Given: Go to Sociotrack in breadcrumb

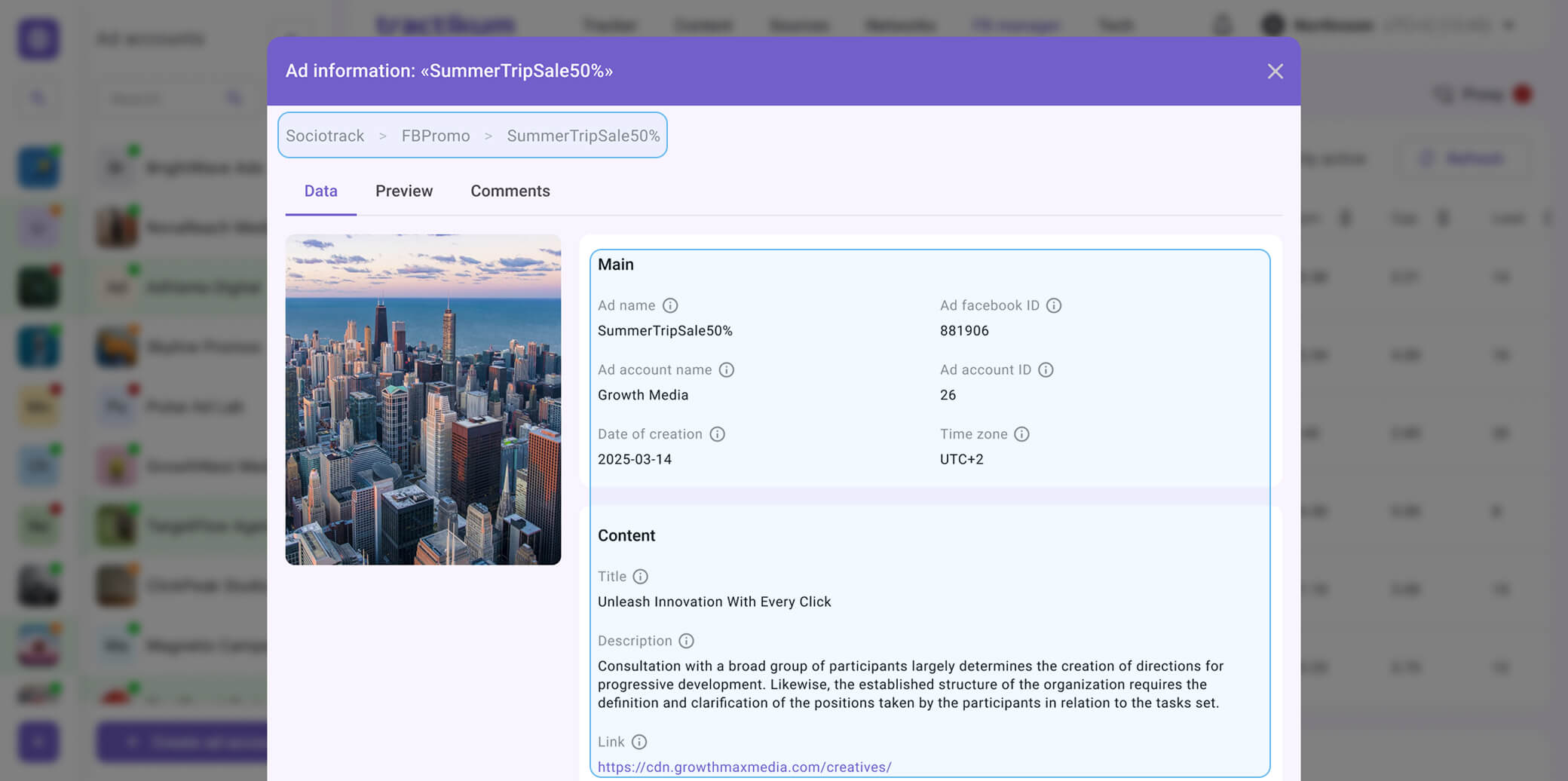Looking at the screenshot, I should tap(325, 136).
